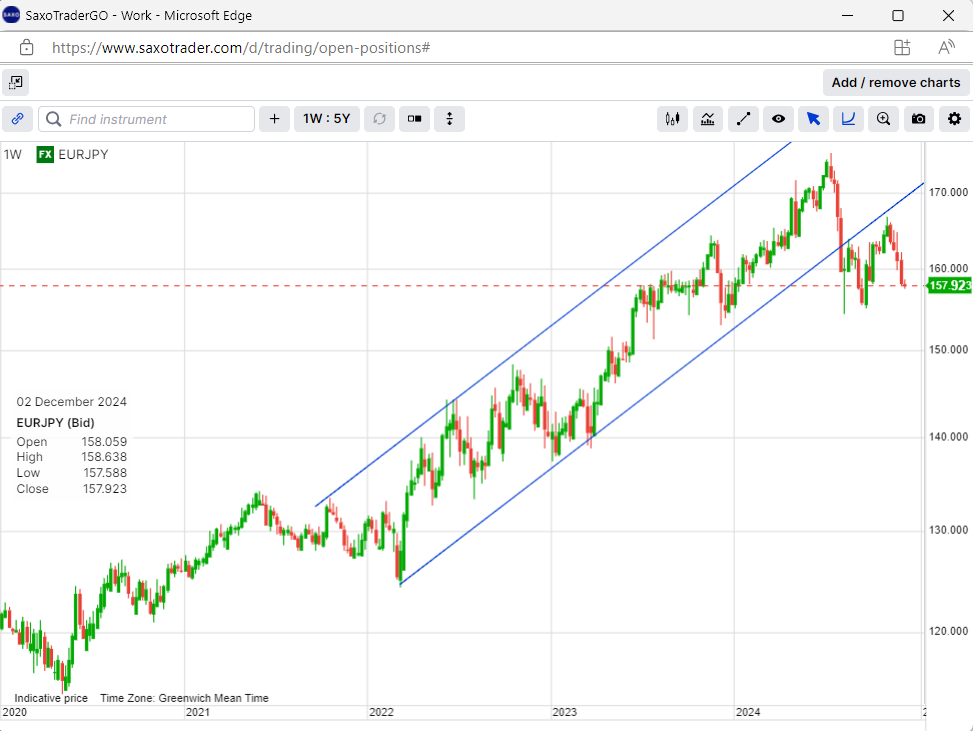Screen dimensions: 973x731
Task: Click the Open 158.059 value
Action: 104,442
